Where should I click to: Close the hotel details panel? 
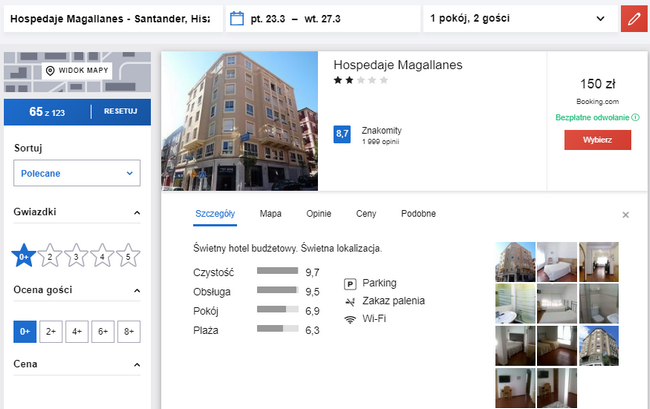626,215
